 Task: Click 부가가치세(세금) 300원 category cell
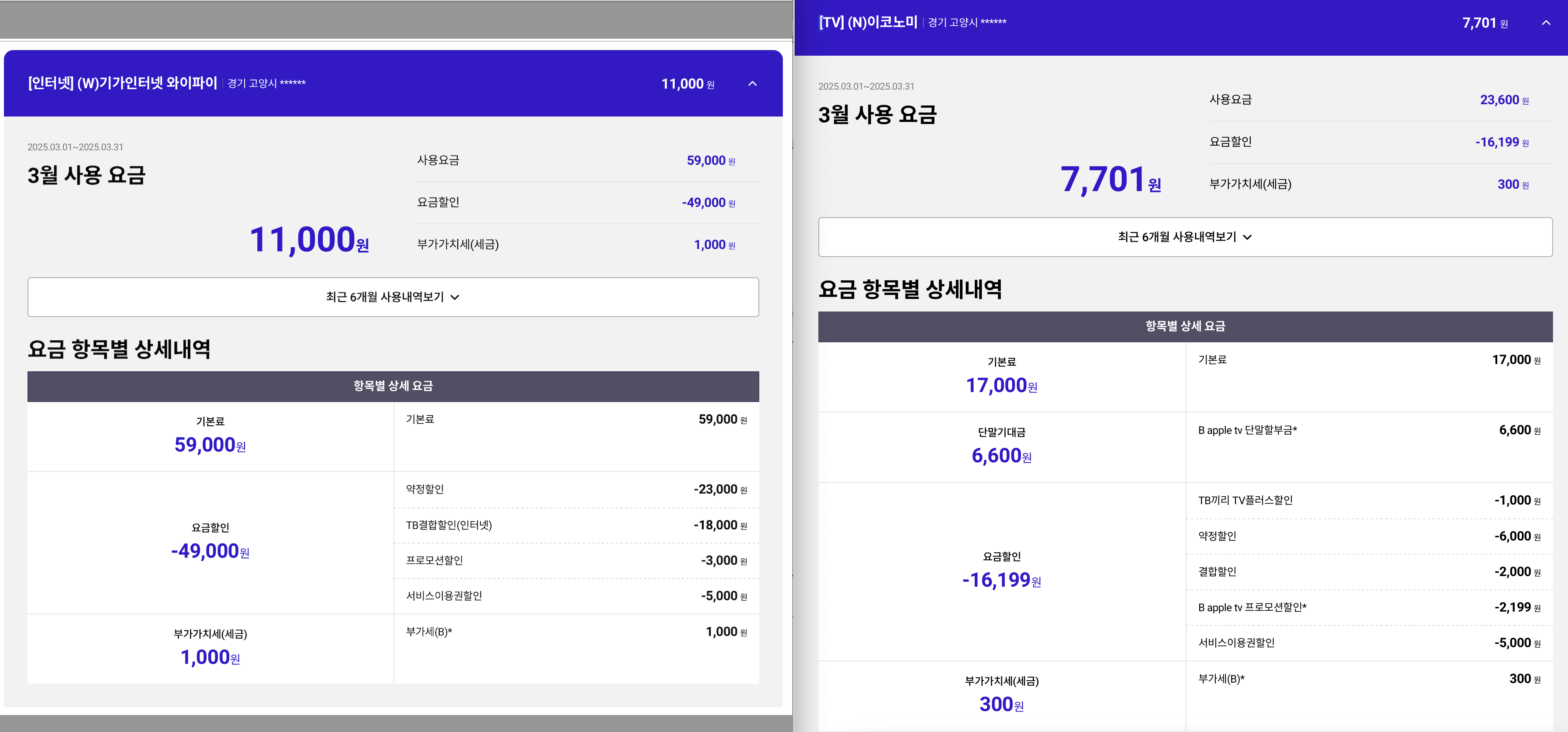1002,696
